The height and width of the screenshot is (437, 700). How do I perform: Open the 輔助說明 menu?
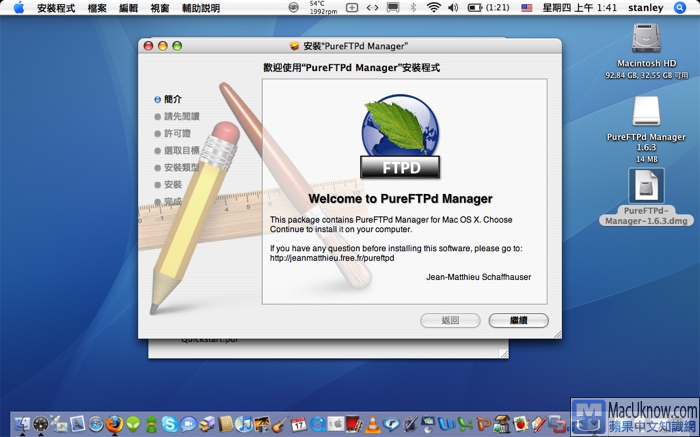coord(201,8)
